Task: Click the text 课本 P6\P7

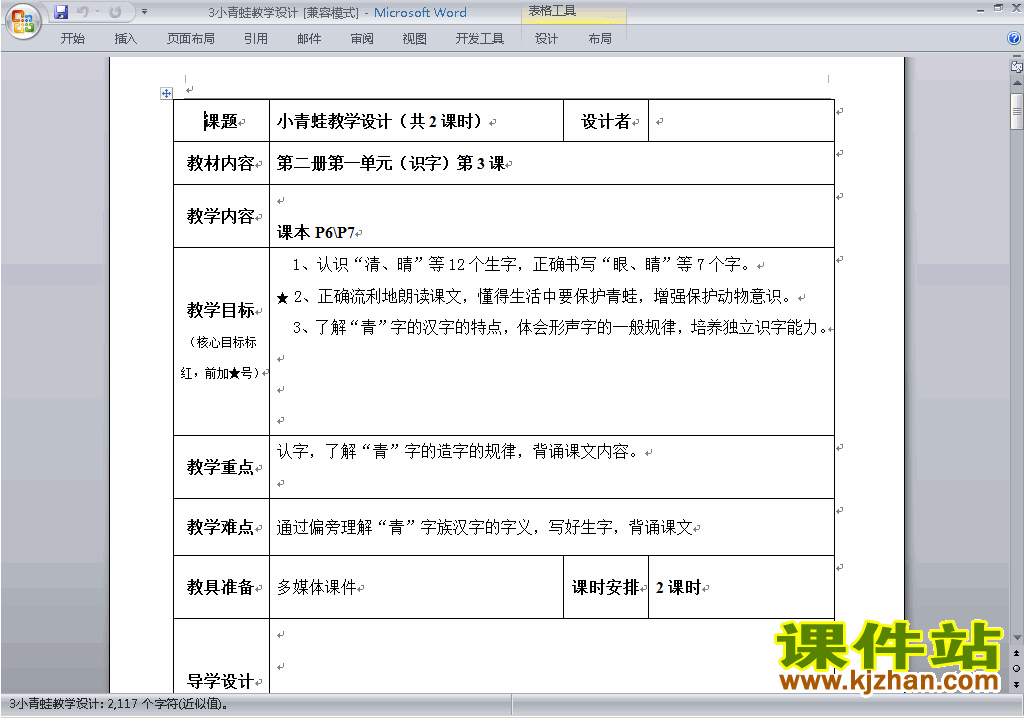Action: [315, 233]
